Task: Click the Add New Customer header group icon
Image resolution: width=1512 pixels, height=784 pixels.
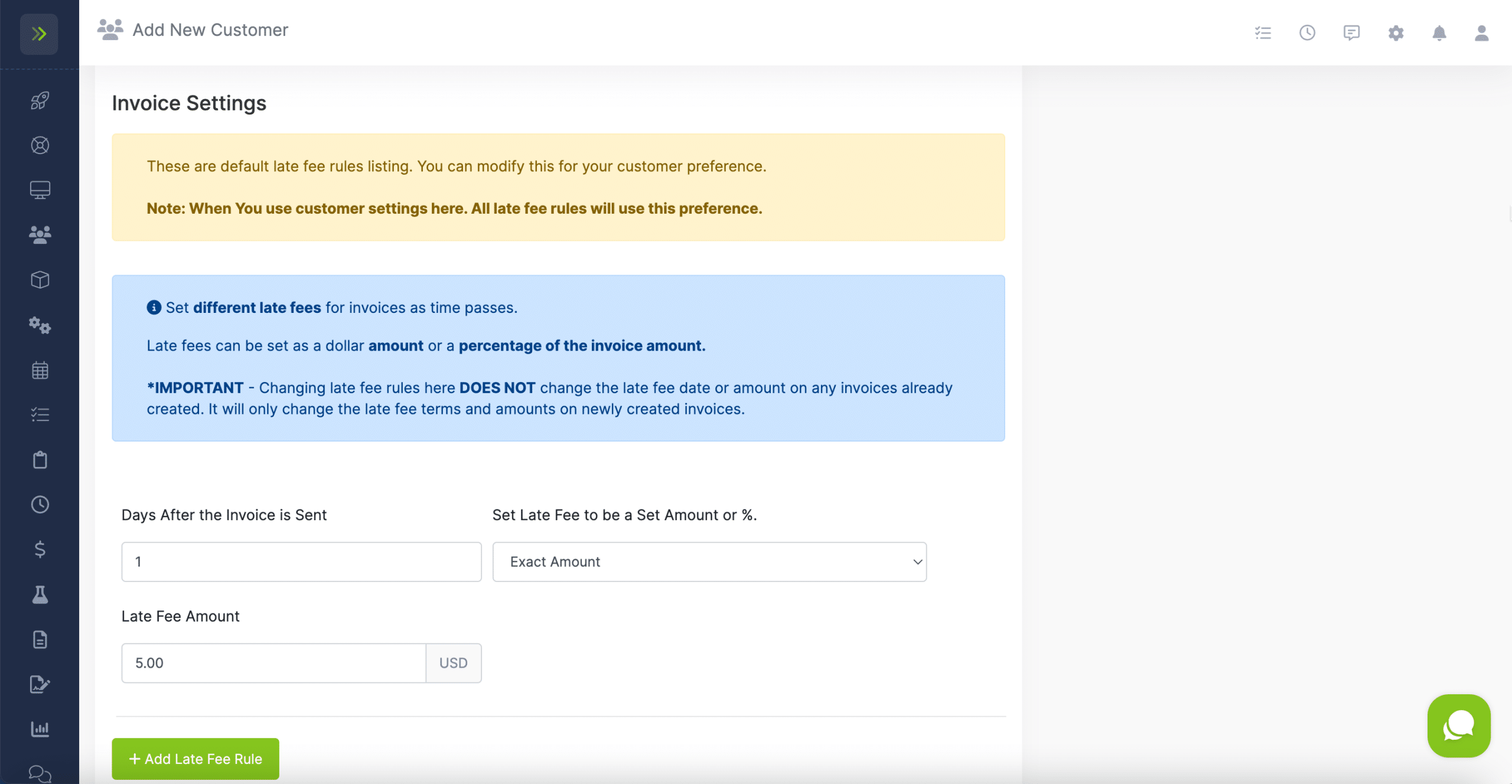Action: click(x=110, y=30)
